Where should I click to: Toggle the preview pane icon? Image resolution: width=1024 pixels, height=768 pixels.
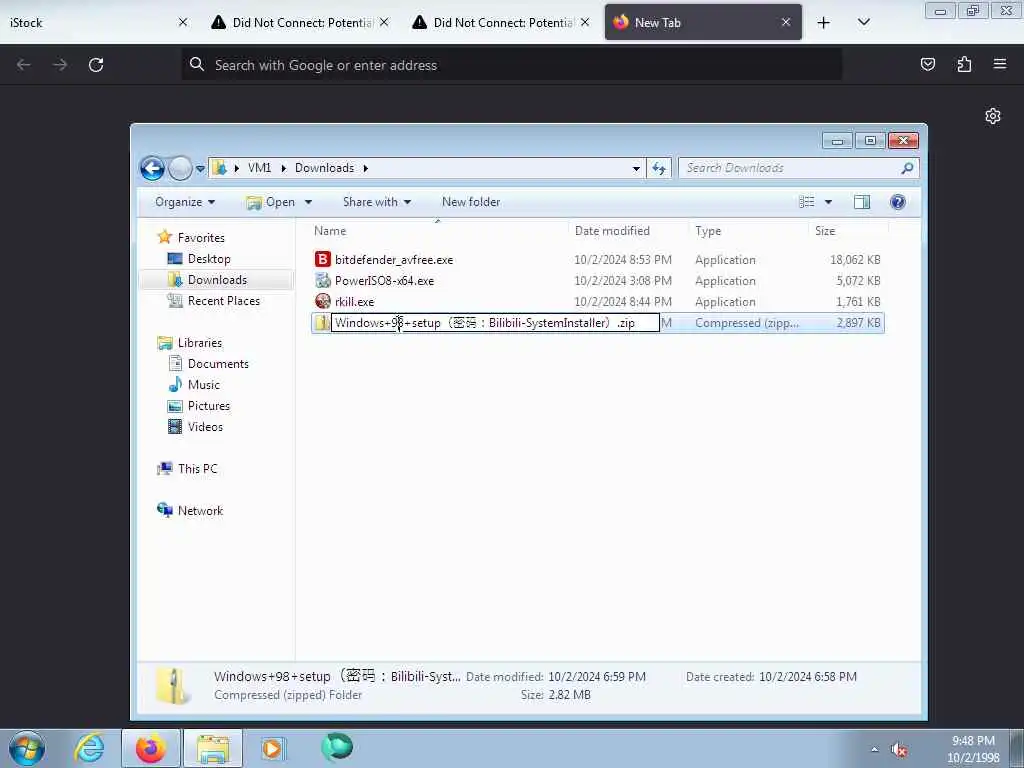pyautogui.click(x=862, y=202)
